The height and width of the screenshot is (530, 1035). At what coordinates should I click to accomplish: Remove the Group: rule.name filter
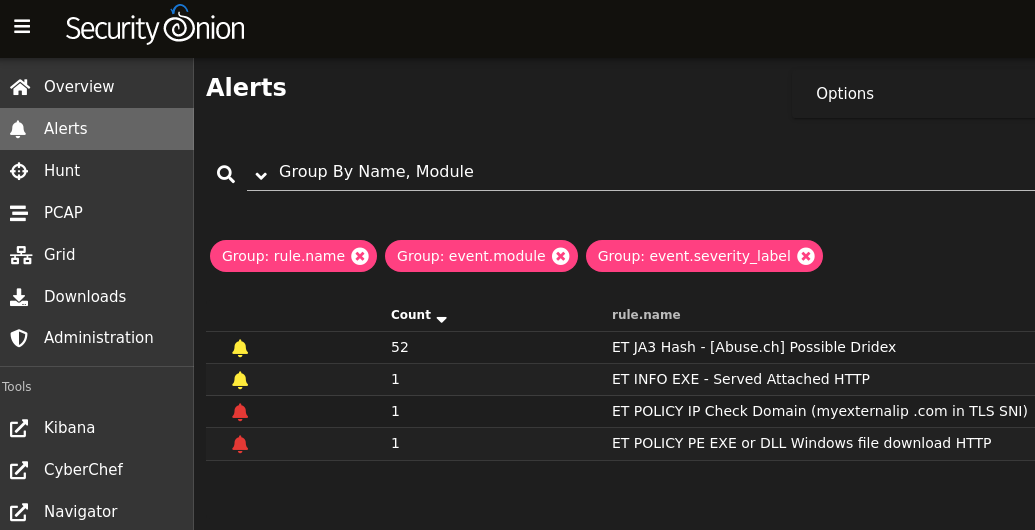pos(360,256)
